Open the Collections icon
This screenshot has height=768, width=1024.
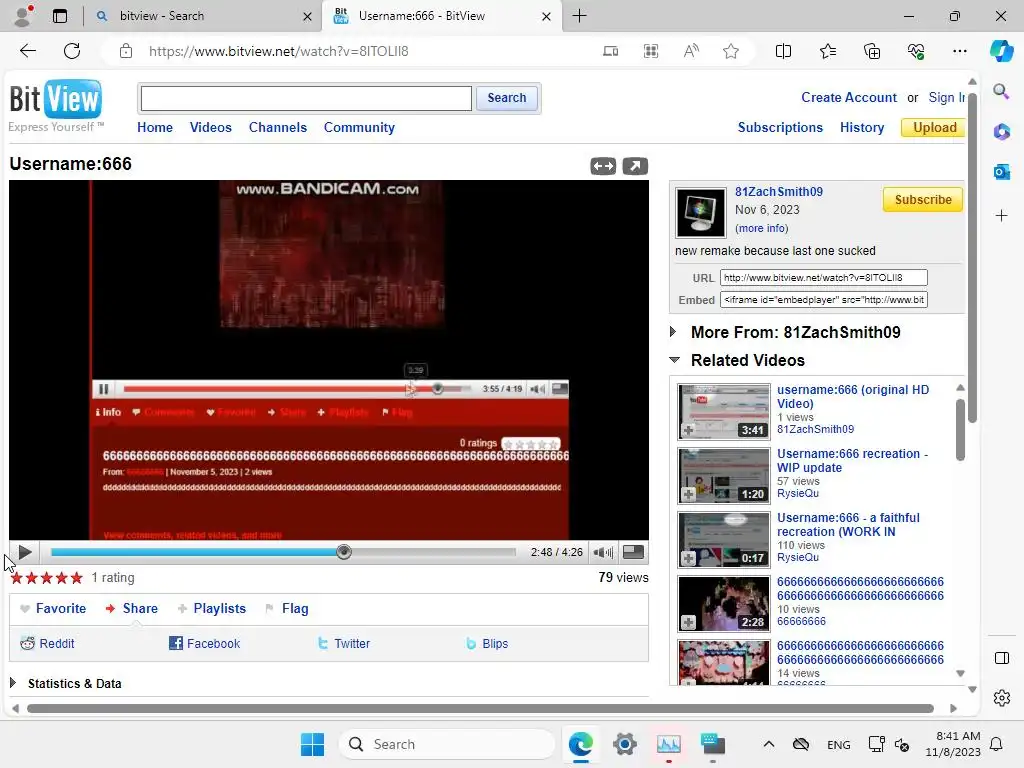point(872,51)
